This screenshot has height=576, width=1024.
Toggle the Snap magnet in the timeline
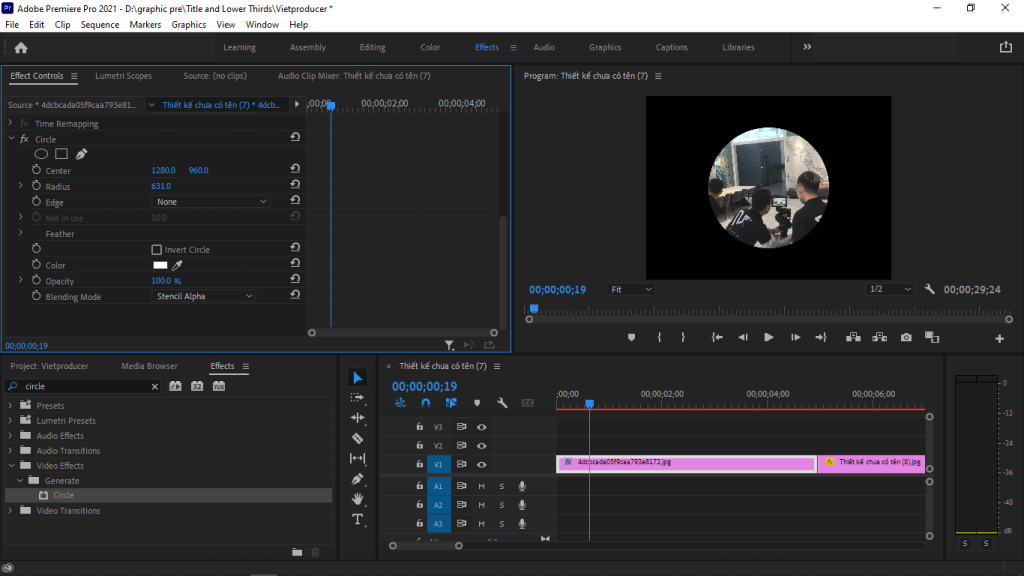pos(426,402)
